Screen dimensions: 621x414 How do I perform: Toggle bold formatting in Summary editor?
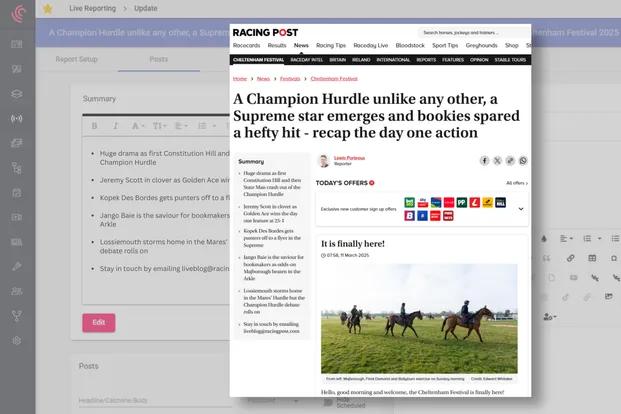pyautogui.click(x=95, y=126)
